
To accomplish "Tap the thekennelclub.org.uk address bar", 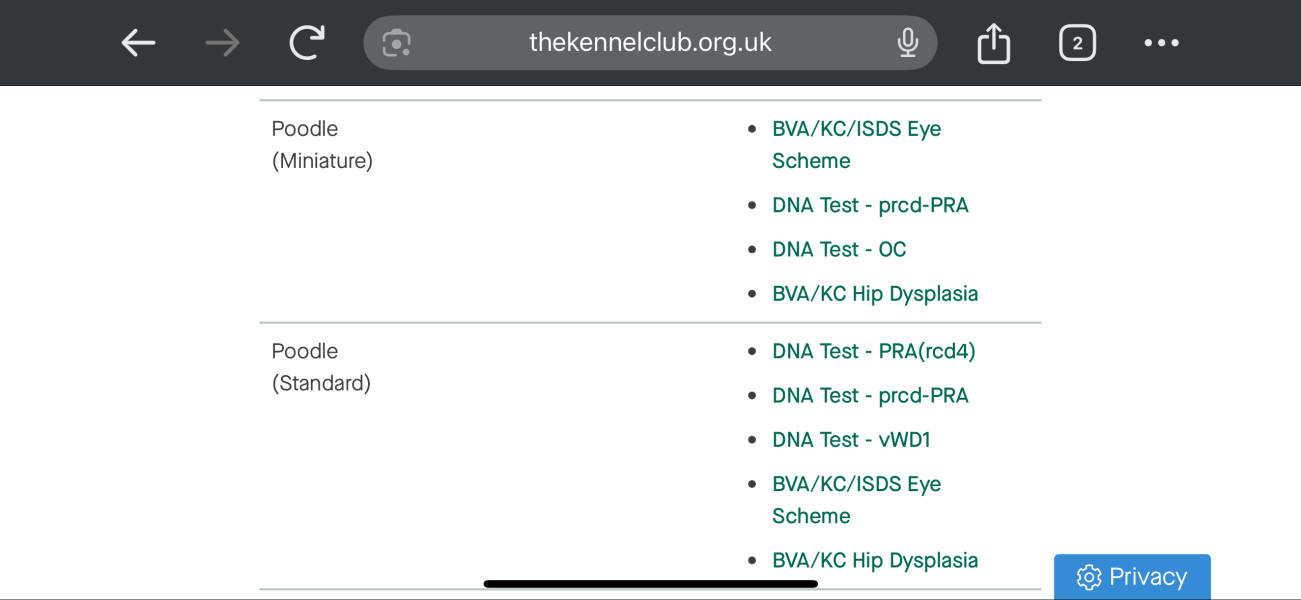I will 650,43.
